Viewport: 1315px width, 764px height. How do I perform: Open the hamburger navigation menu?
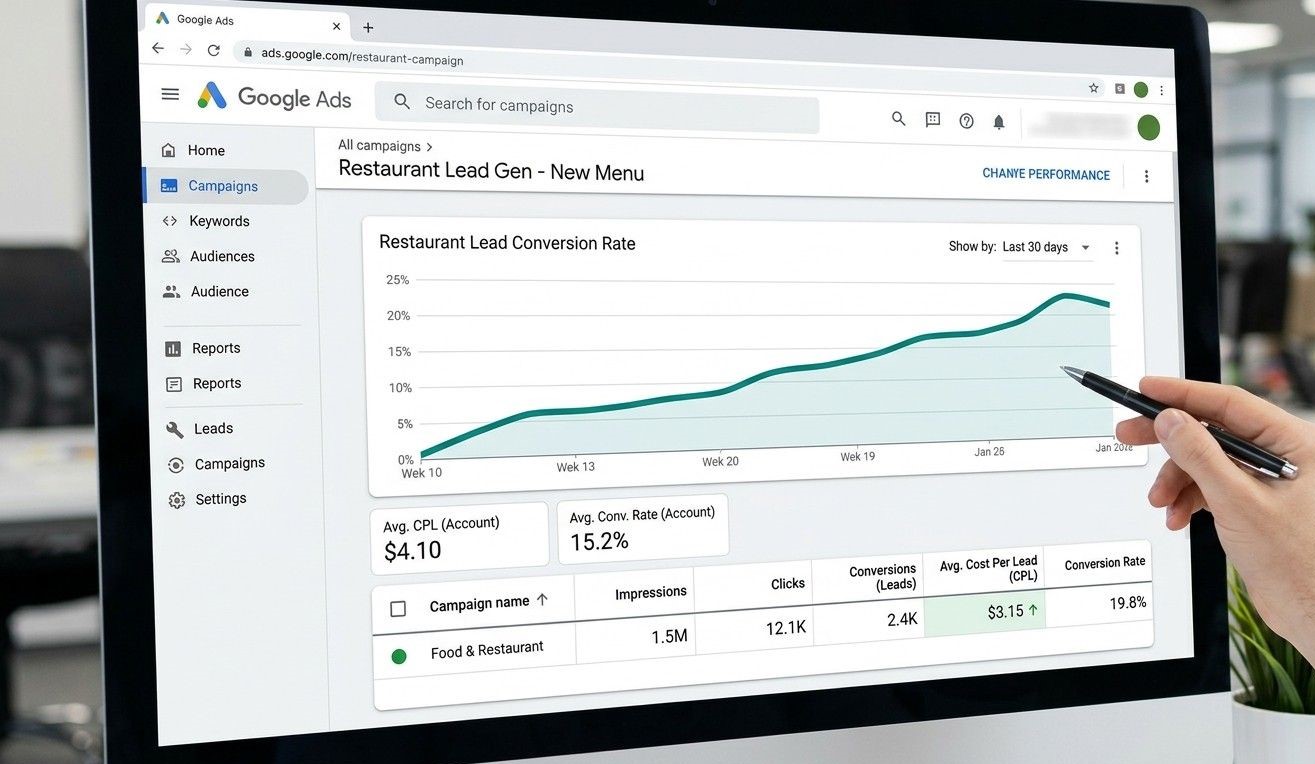(x=170, y=94)
